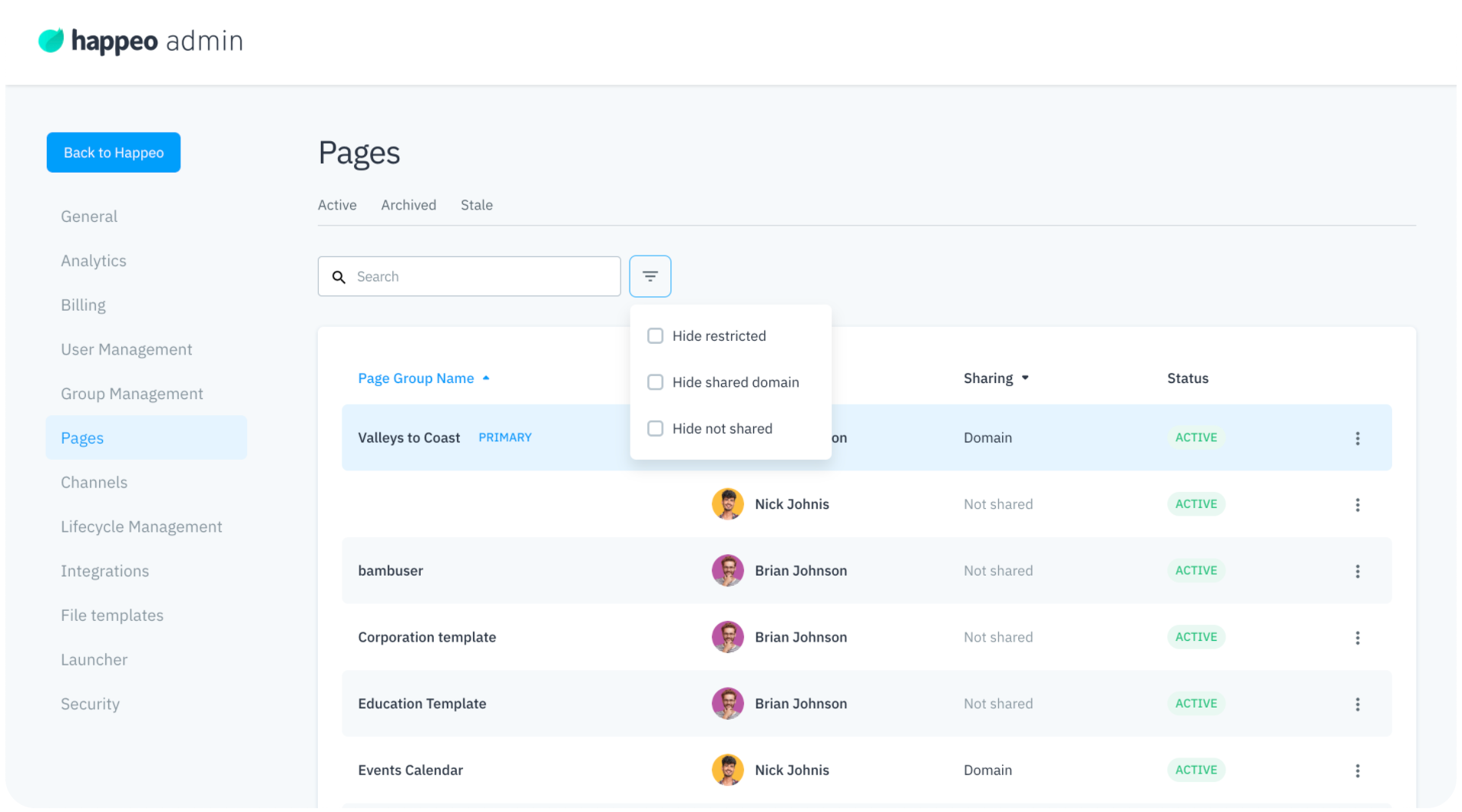1462x812 pixels.
Task: Open three-dot menu for bambuser row
Action: click(1357, 571)
